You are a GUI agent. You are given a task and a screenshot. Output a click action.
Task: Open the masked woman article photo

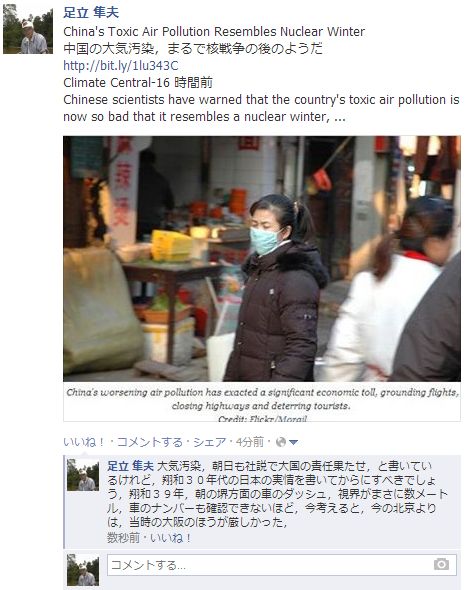pos(262,259)
